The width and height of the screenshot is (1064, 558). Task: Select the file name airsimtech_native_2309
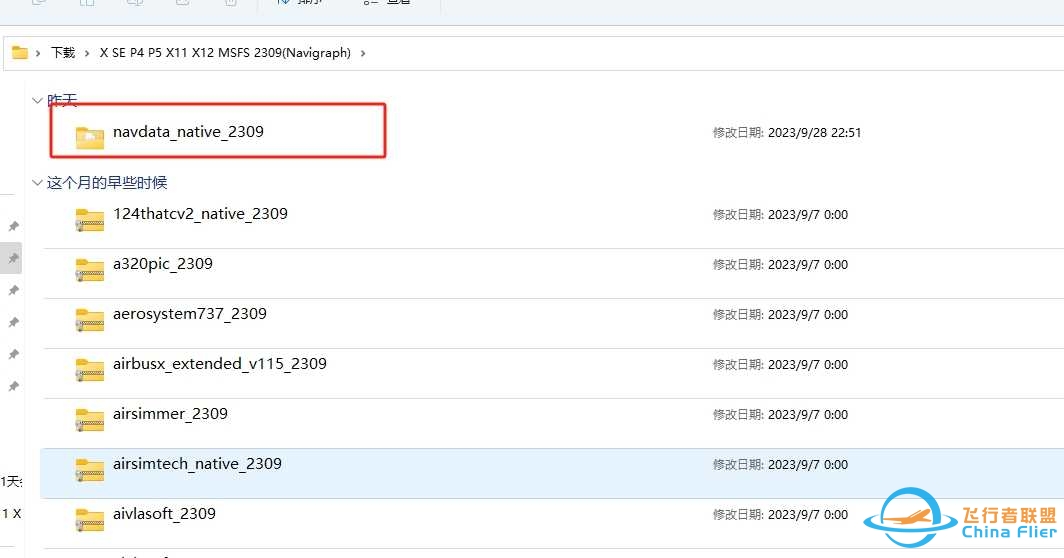pyautogui.click(x=197, y=464)
